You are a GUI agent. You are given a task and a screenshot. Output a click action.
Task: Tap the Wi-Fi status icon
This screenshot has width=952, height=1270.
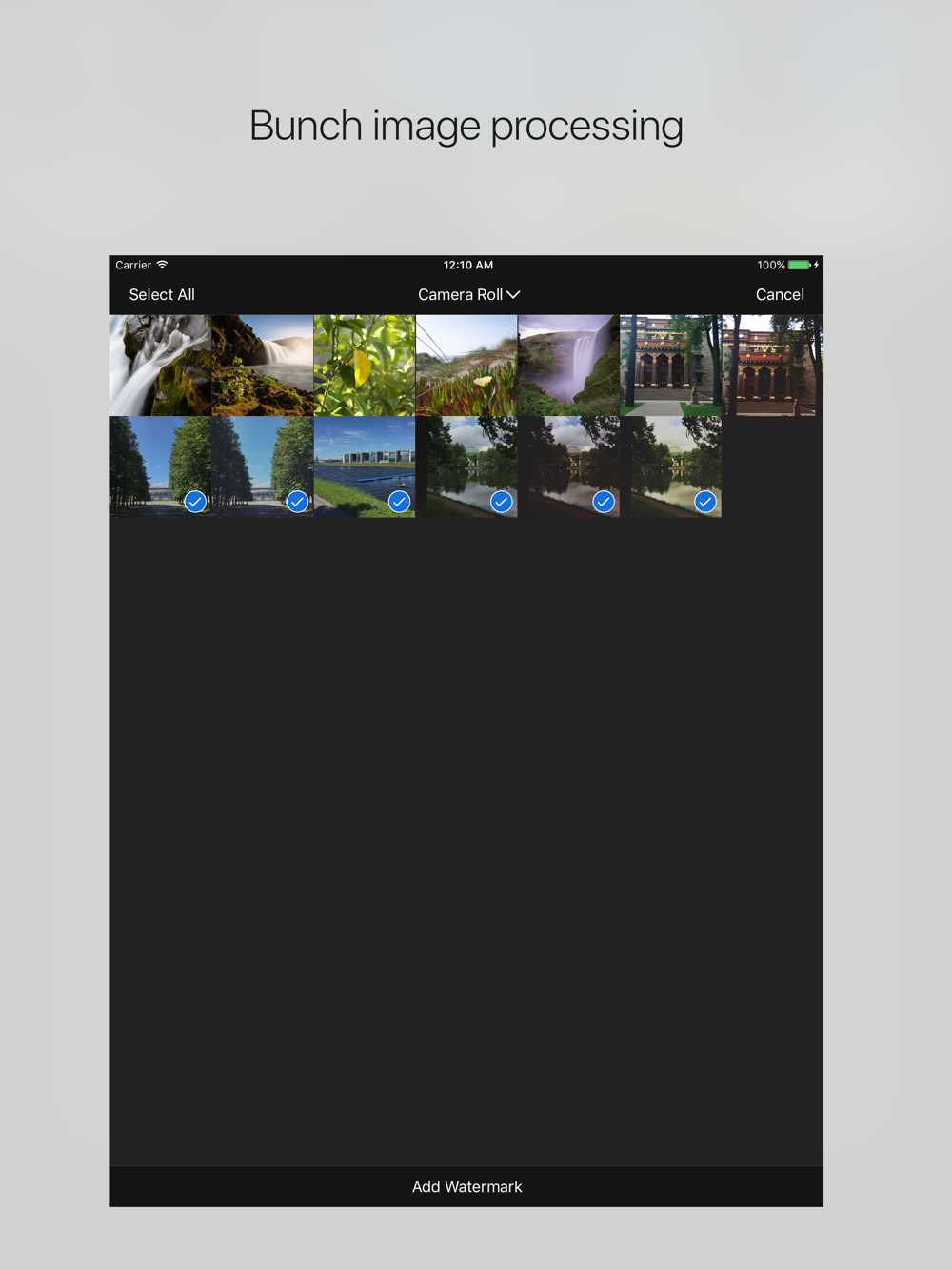pyautogui.click(x=162, y=265)
